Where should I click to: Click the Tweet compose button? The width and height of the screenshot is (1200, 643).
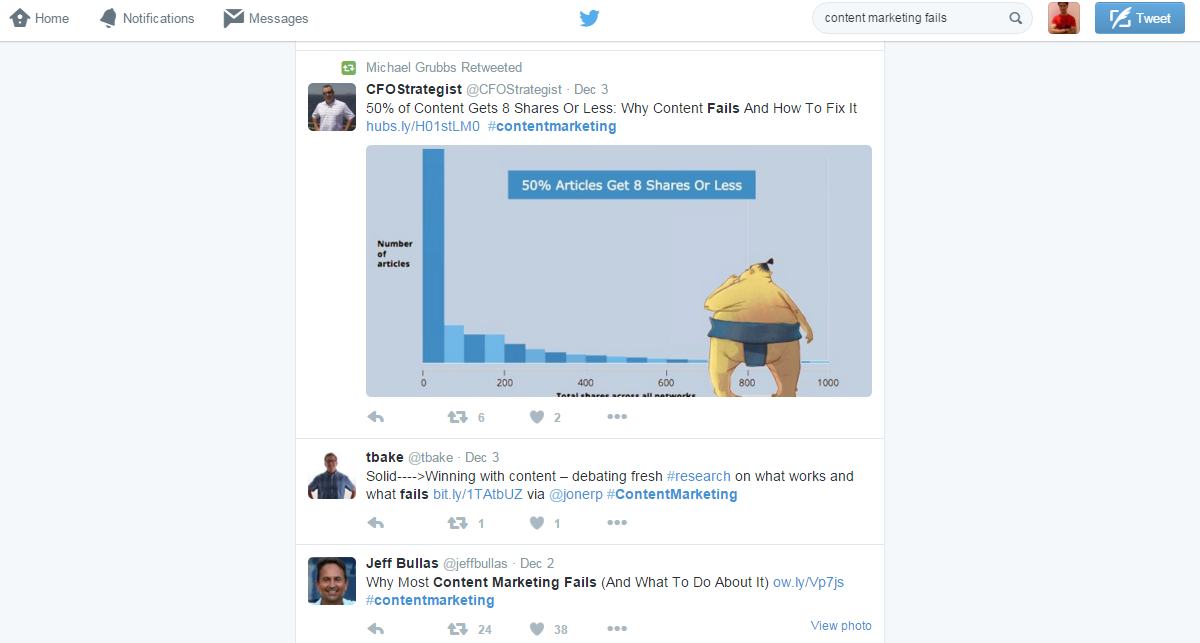click(x=1140, y=18)
